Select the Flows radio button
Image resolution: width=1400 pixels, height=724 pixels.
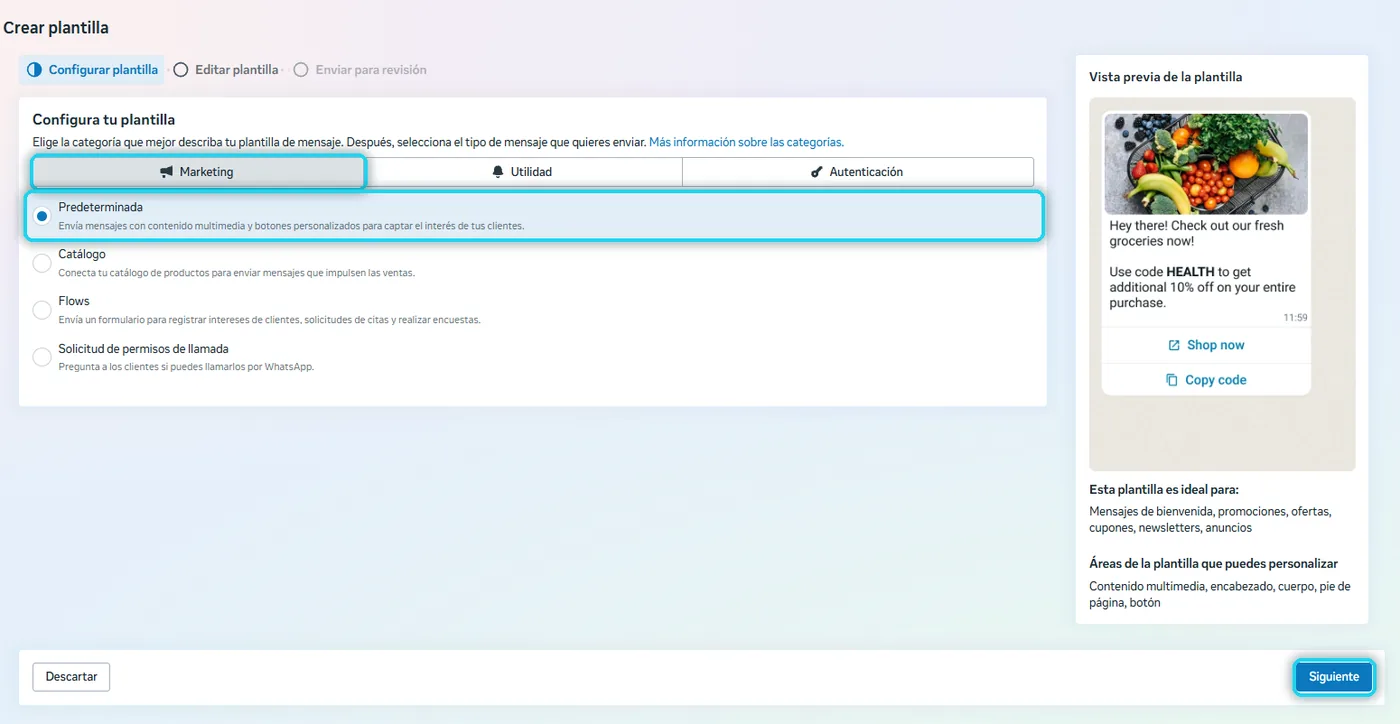point(42,310)
